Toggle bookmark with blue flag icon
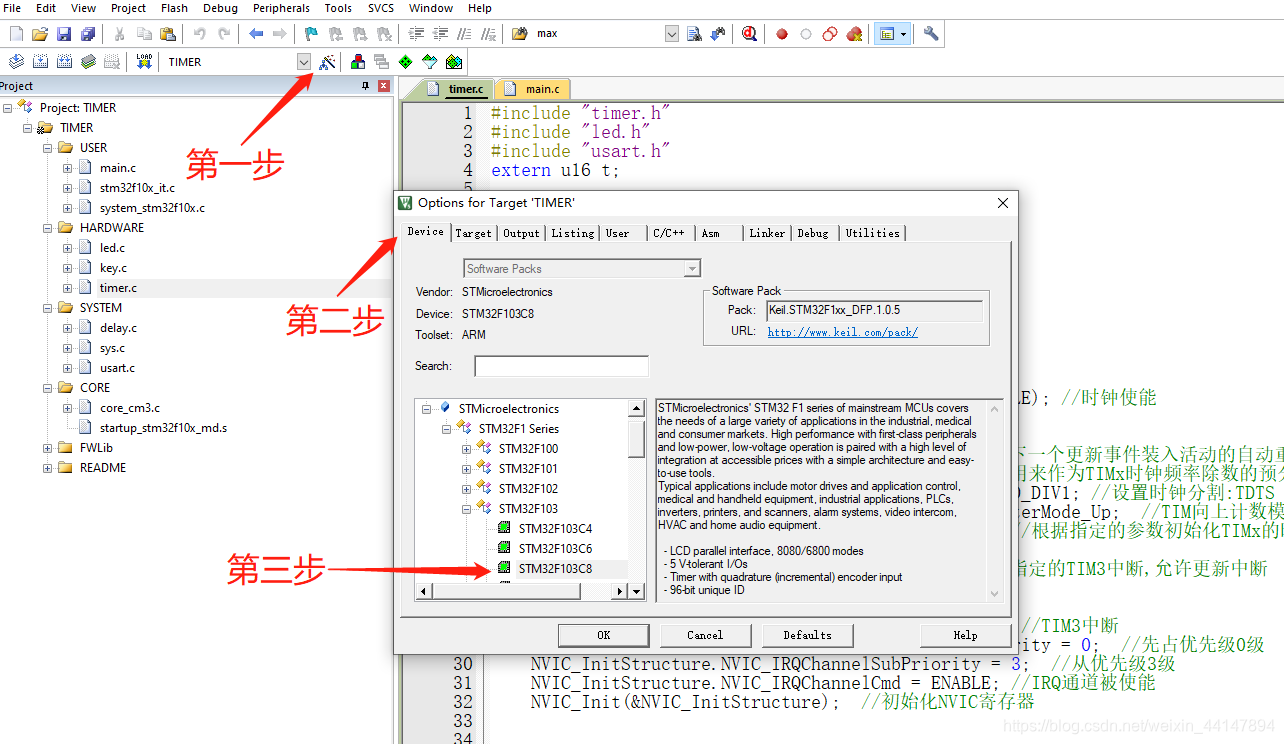The height and width of the screenshot is (744, 1284). pyautogui.click(x=311, y=34)
